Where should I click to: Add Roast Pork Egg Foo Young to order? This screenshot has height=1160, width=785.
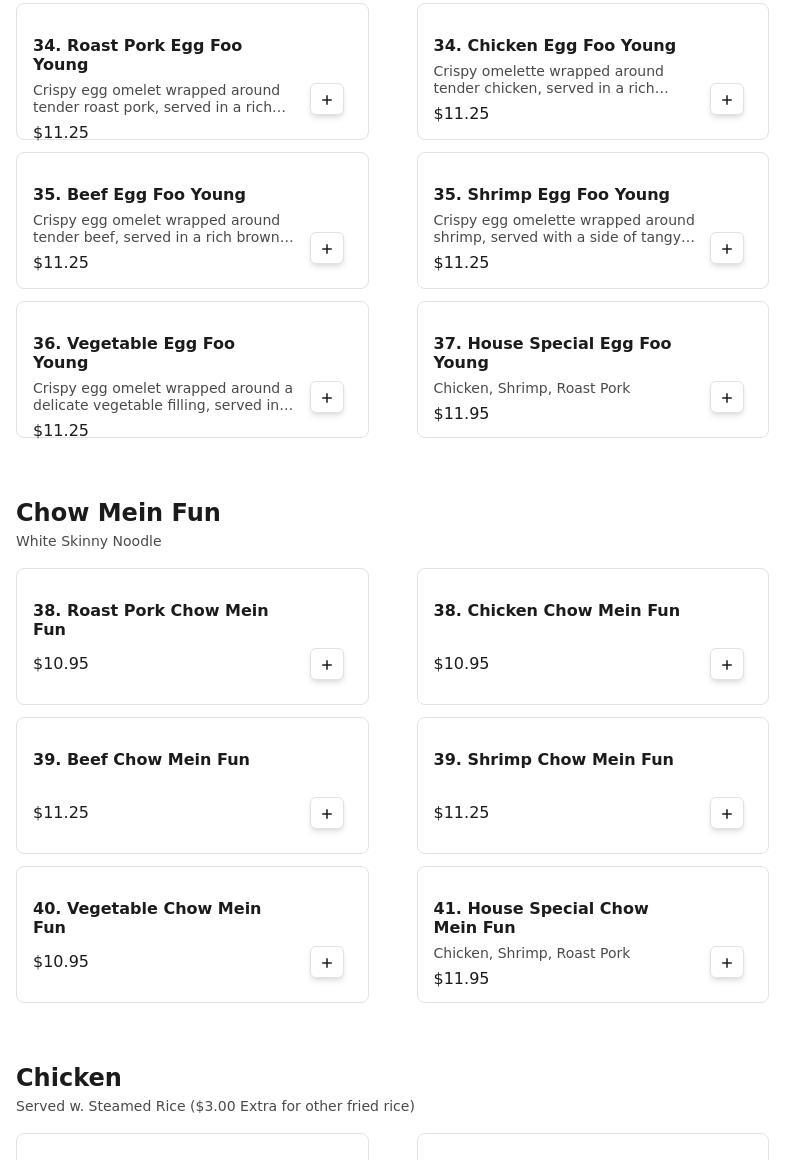pyautogui.click(x=327, y=100)
